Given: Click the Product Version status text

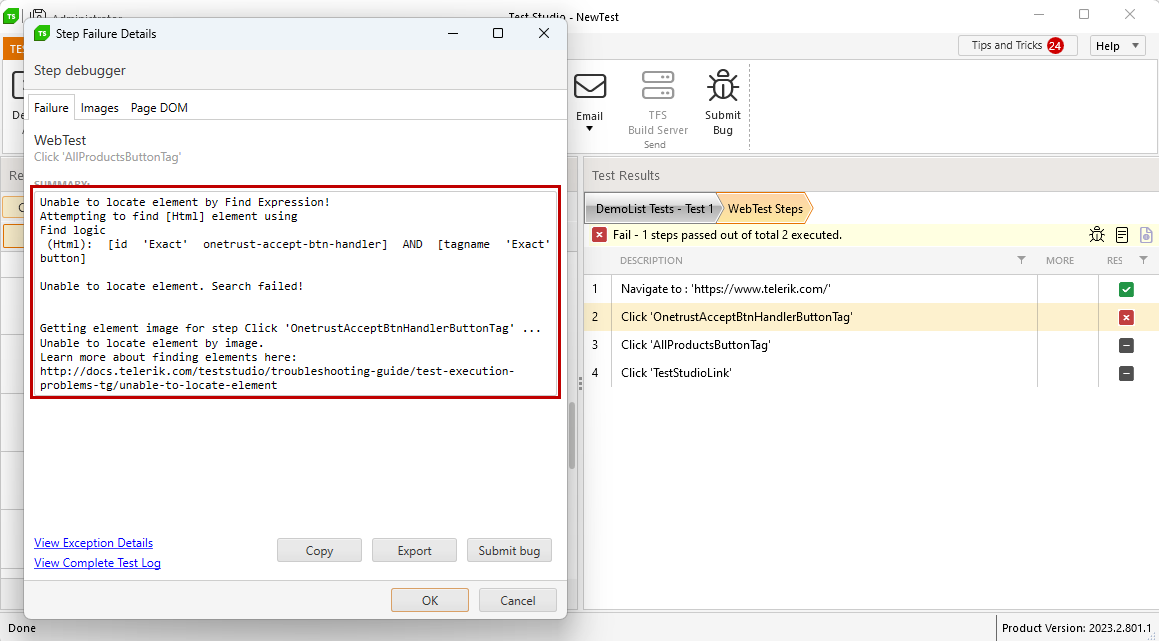Looking at the screenshot, I should point(1076,628).
